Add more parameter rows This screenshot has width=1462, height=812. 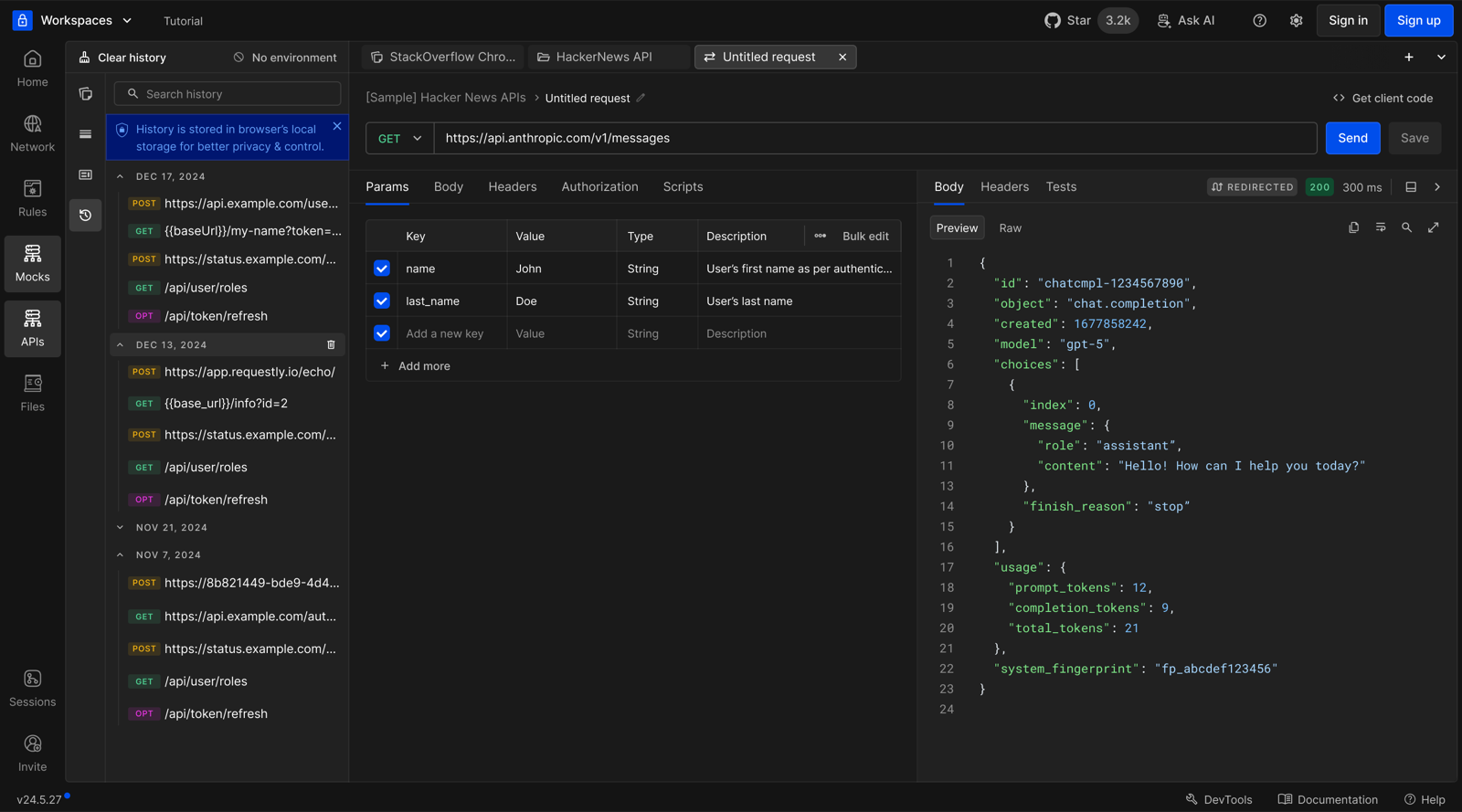tap(415, 365)
